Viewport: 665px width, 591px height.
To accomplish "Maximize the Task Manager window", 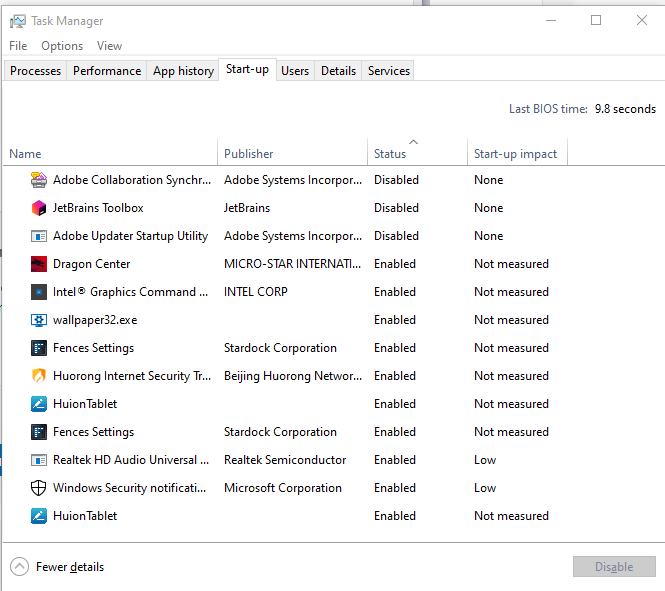I will click(596, 20).
